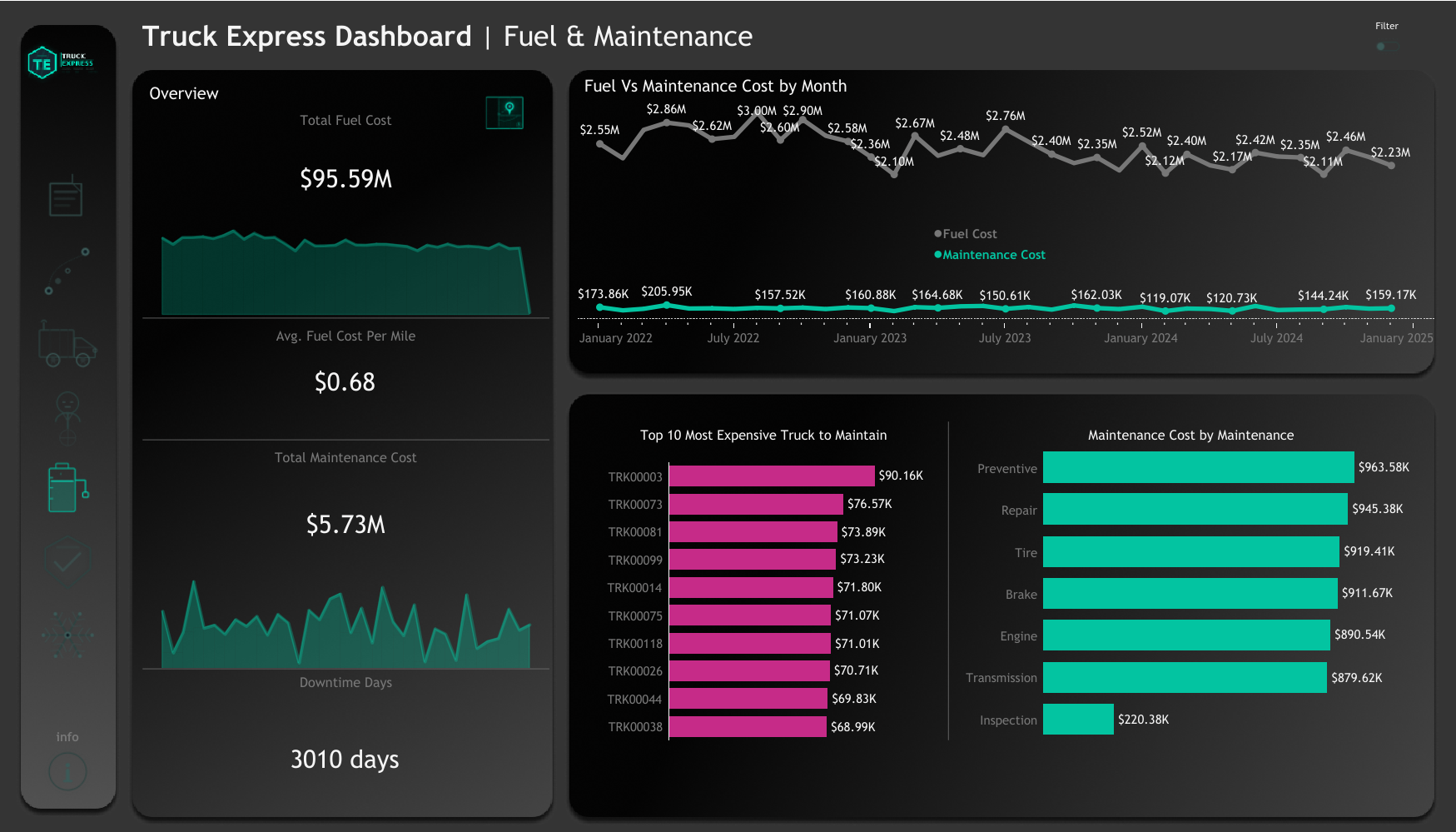Select the Repair maintenance bar
The image size is (1456, 832).
pyautogui.click(x=1195, y=509)
